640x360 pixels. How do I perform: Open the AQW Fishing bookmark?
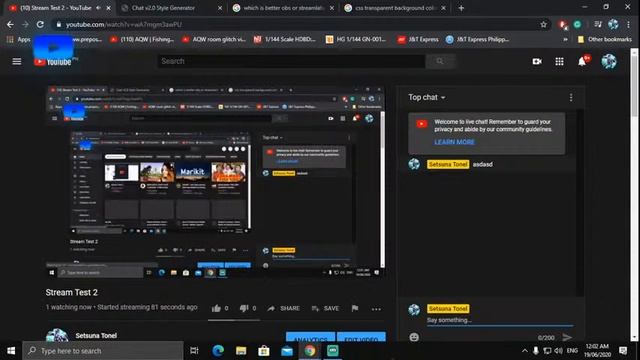142,40
